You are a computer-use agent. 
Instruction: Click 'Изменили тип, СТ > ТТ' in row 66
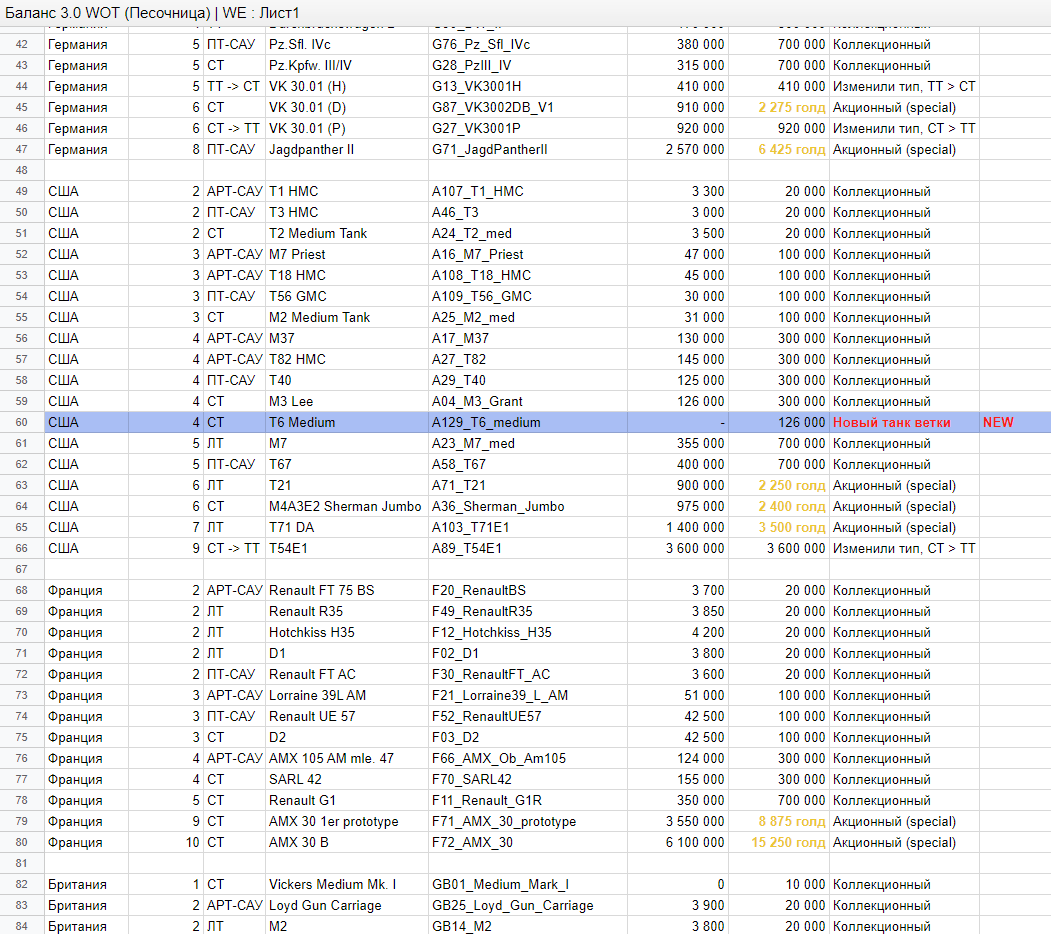click(904, 548)
